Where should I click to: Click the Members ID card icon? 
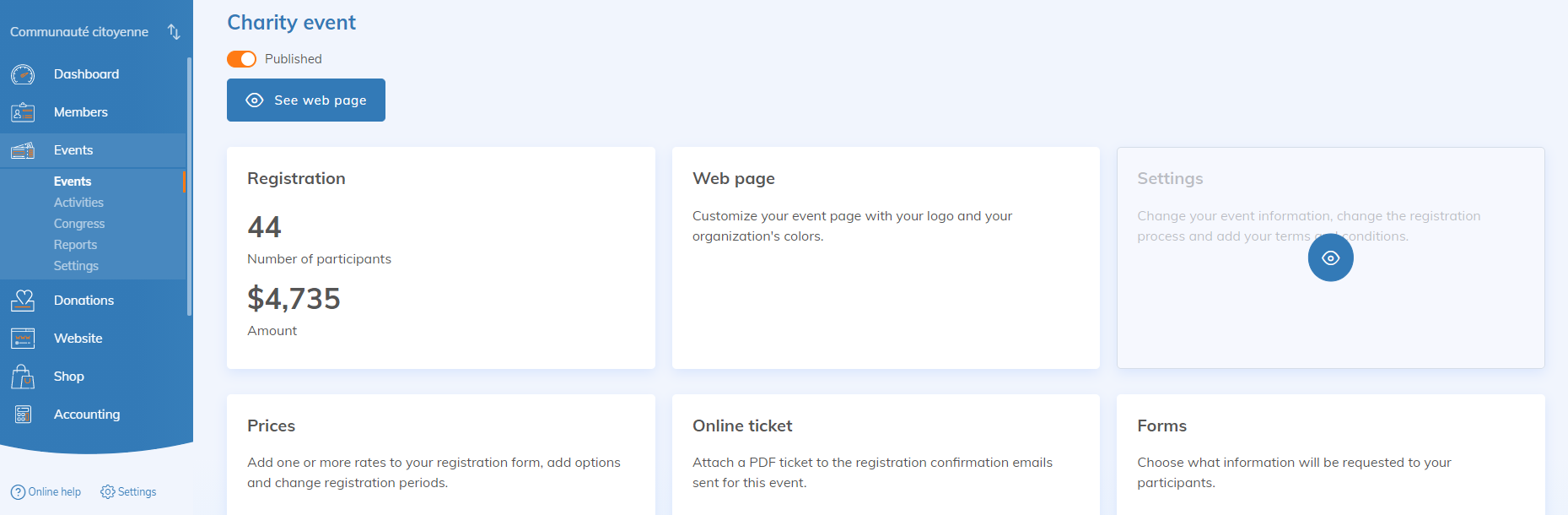[23, 112]
